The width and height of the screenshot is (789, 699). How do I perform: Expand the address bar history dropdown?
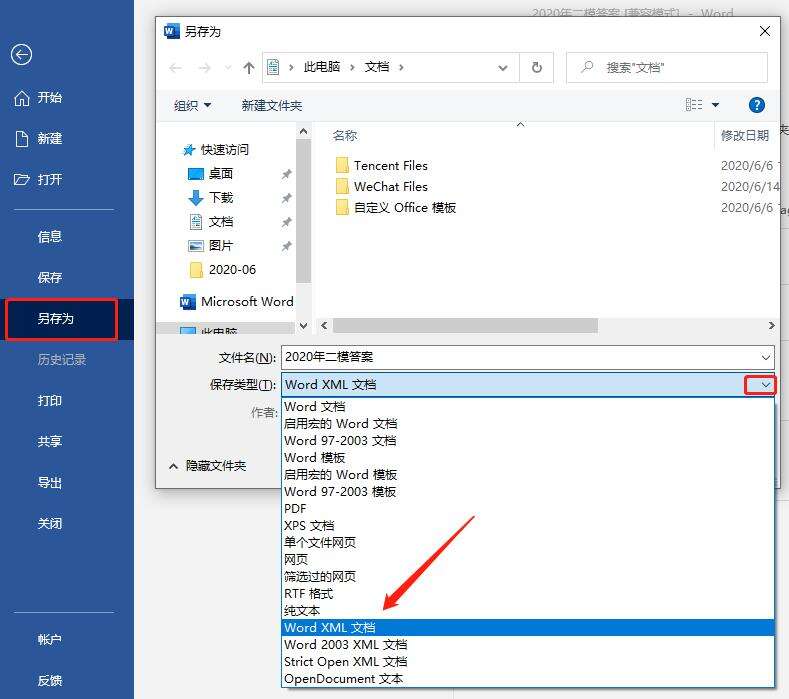tap(502, 67)
